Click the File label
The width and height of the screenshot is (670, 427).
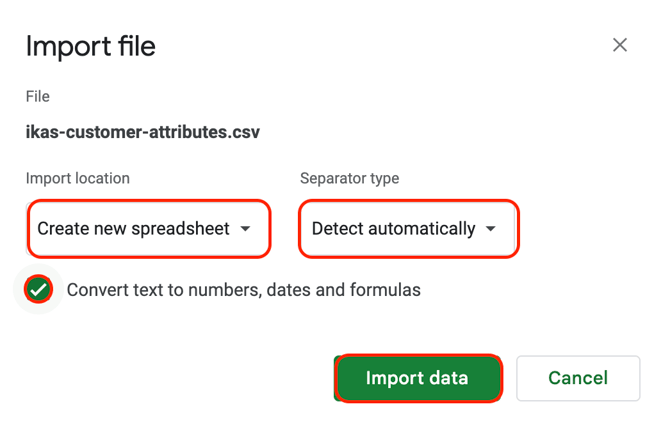38,97
